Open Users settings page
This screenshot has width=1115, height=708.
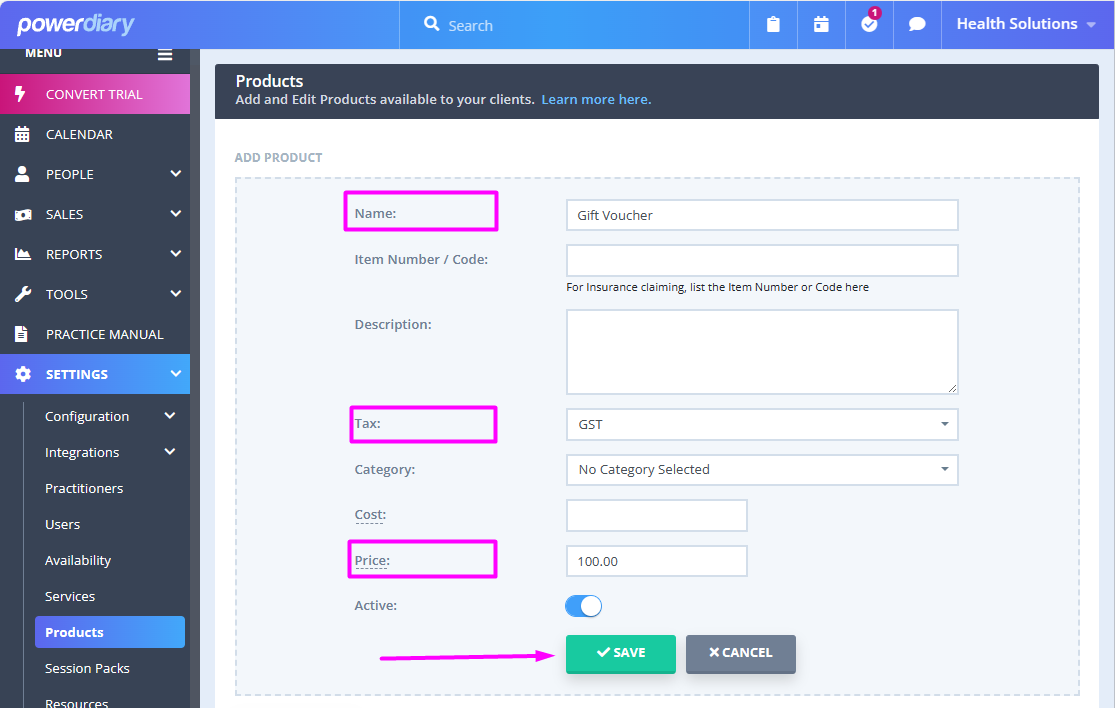point(63,525)
